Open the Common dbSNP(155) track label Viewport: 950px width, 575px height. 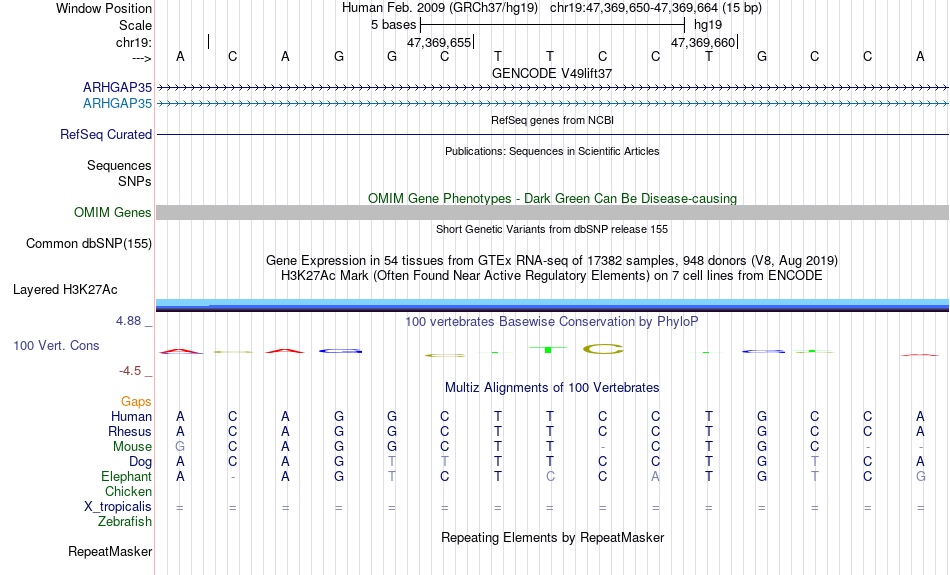click(89, 244)
